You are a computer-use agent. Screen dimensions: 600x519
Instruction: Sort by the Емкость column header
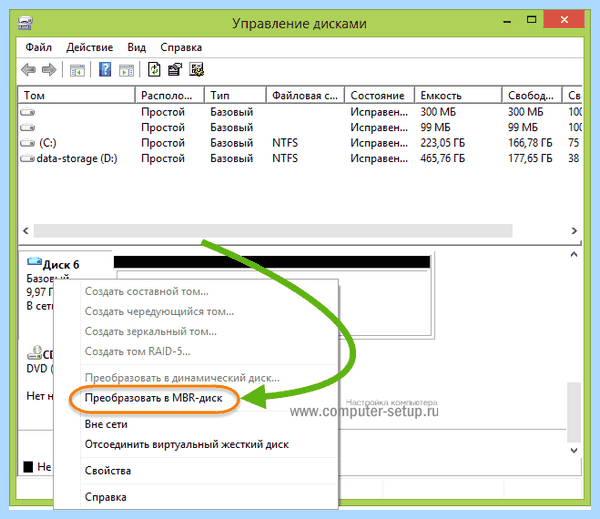(x=458, y=95)
